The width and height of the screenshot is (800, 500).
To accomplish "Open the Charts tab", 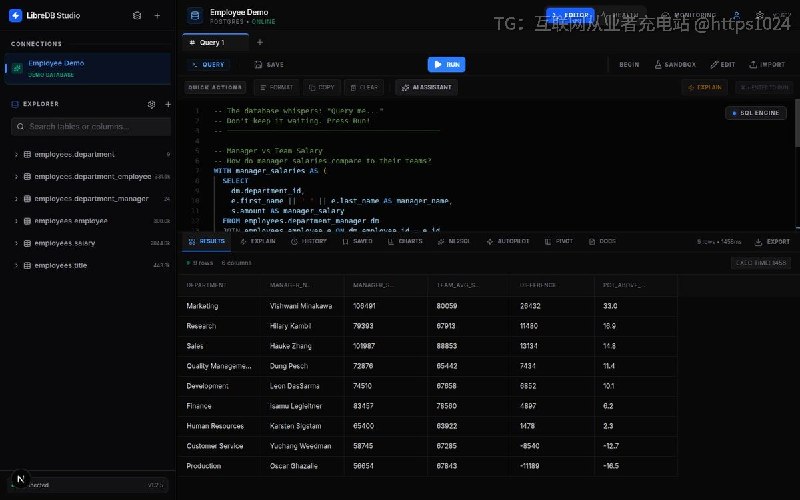I will pyautogui.click(x=405, y=241).
